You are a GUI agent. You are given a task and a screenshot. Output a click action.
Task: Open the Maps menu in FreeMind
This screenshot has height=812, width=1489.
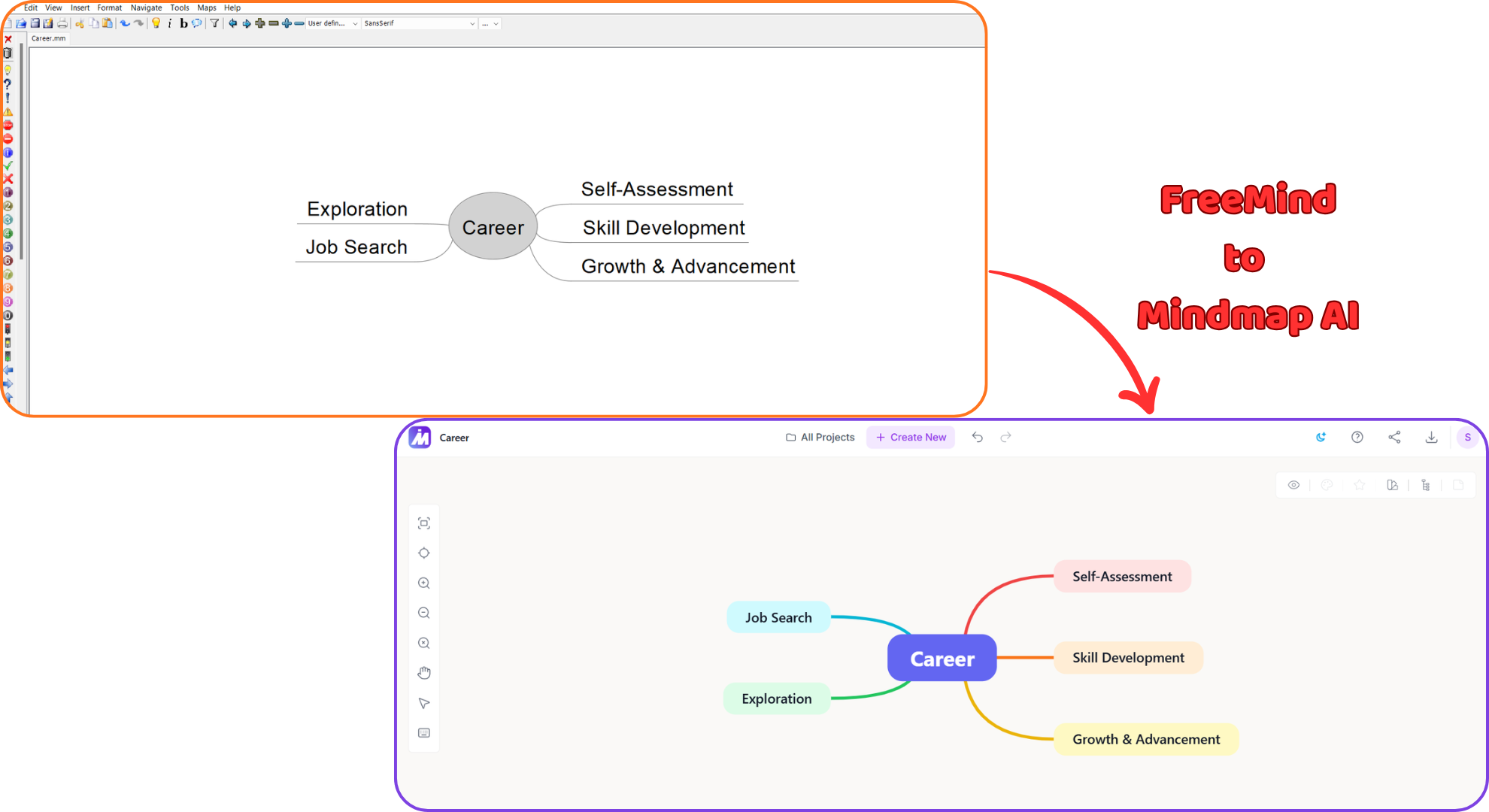tap(207, 8)
